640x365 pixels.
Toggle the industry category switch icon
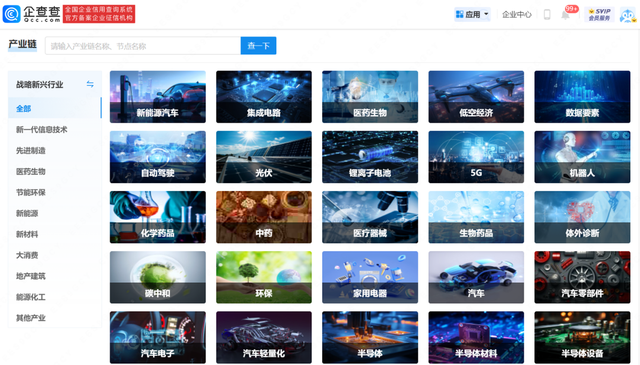pos(90,84)
